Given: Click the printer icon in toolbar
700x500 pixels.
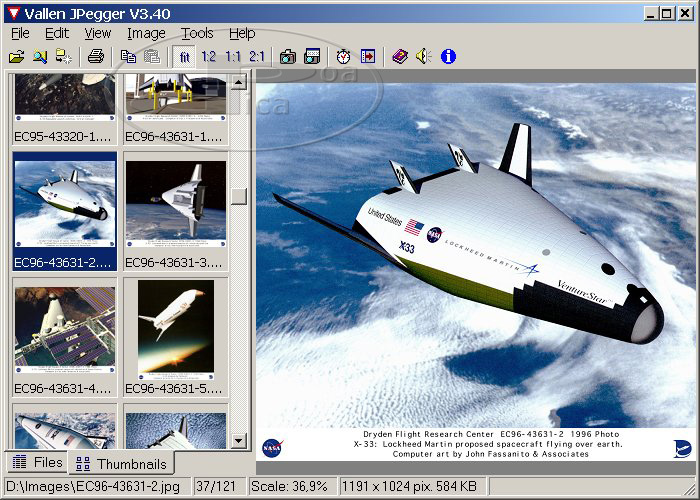Looking at the screenshot, I should point(96,56).
